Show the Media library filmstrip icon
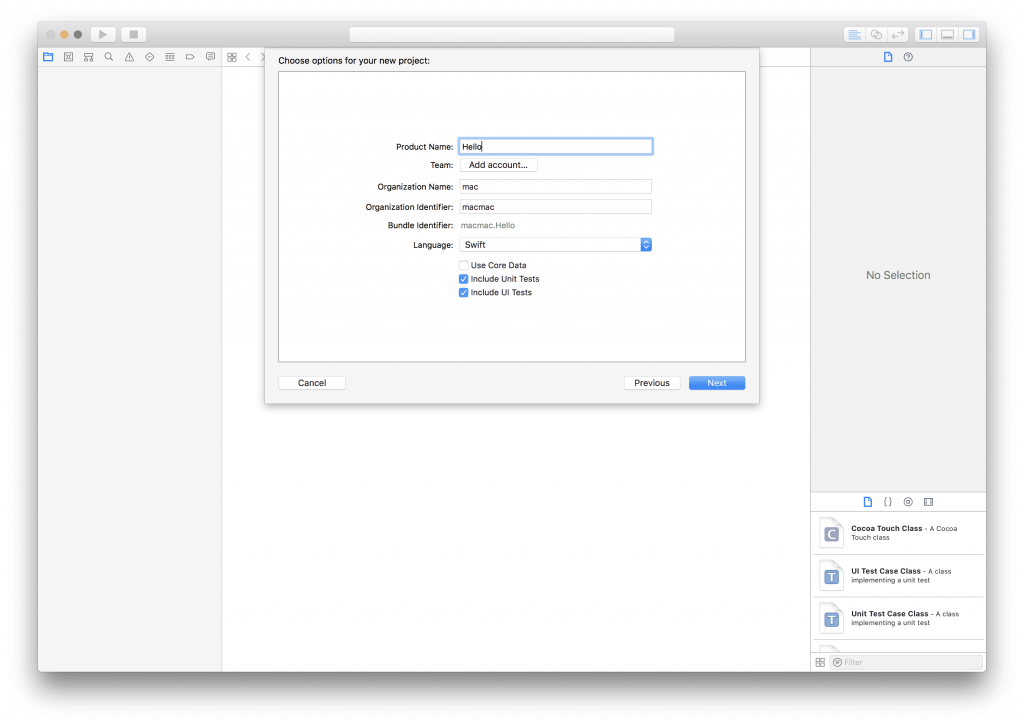1024x726 pixels. click(929, 502)
